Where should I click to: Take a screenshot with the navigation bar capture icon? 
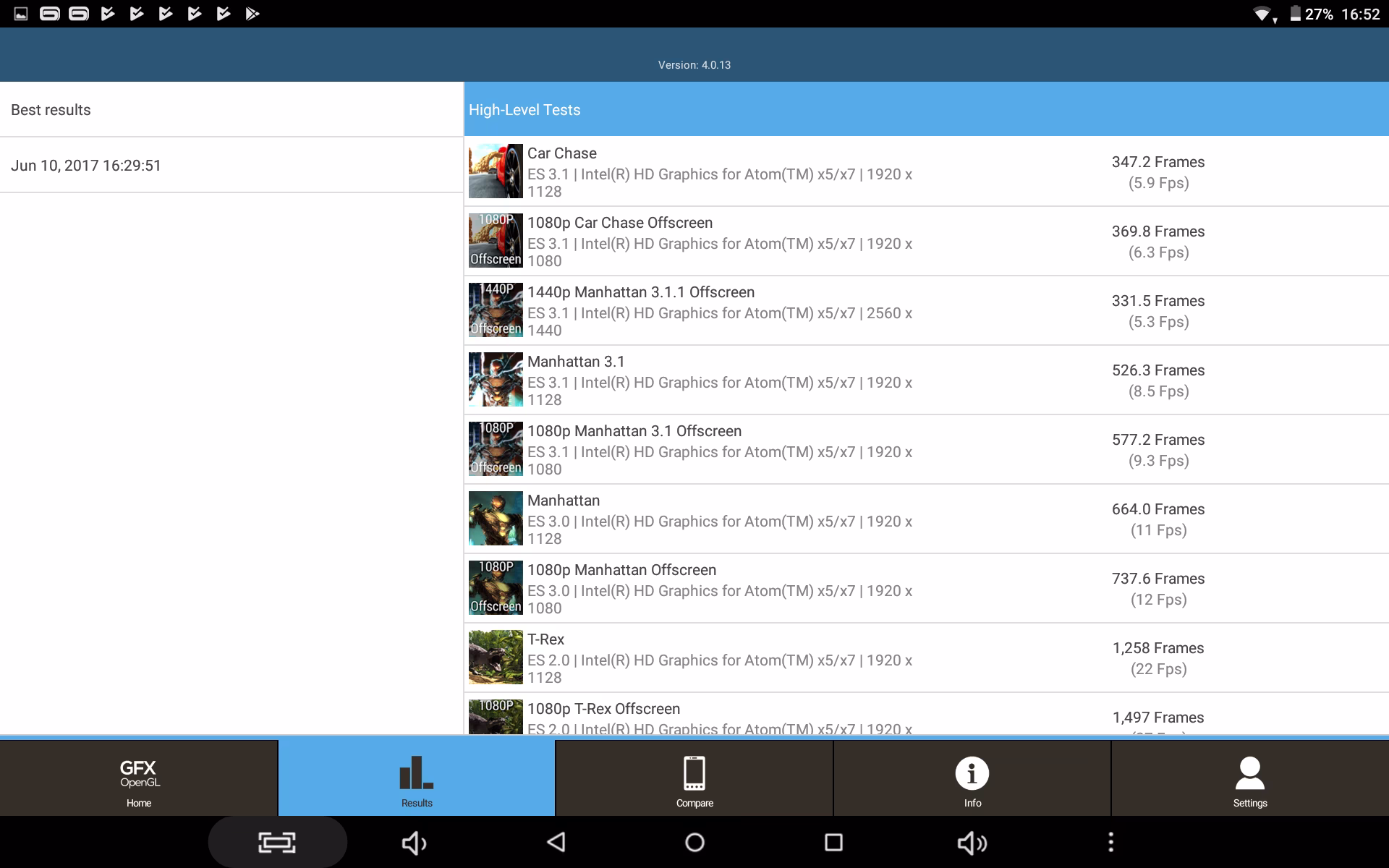tap(277, 842)
